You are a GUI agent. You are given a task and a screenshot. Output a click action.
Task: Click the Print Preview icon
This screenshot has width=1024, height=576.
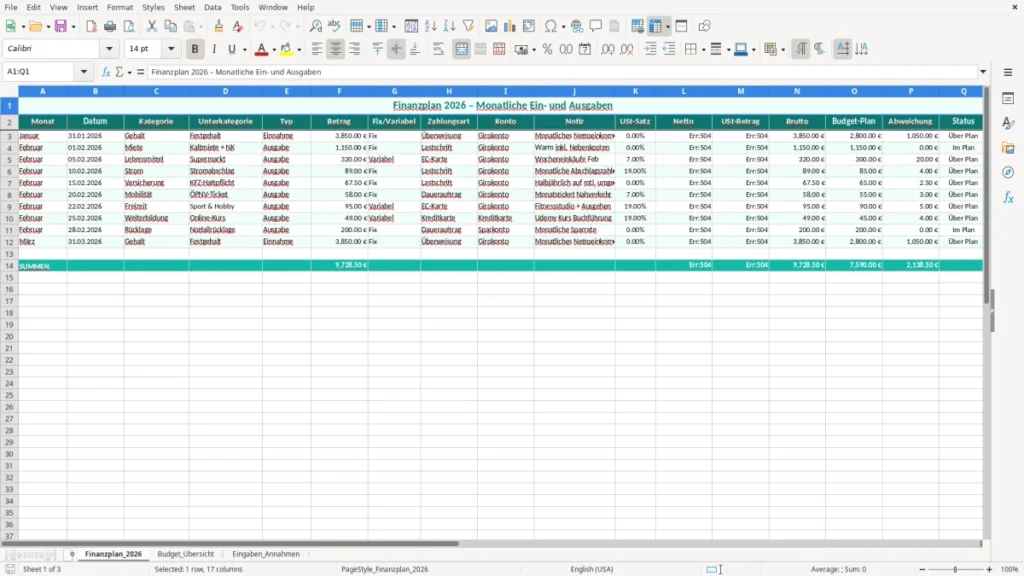129,26
